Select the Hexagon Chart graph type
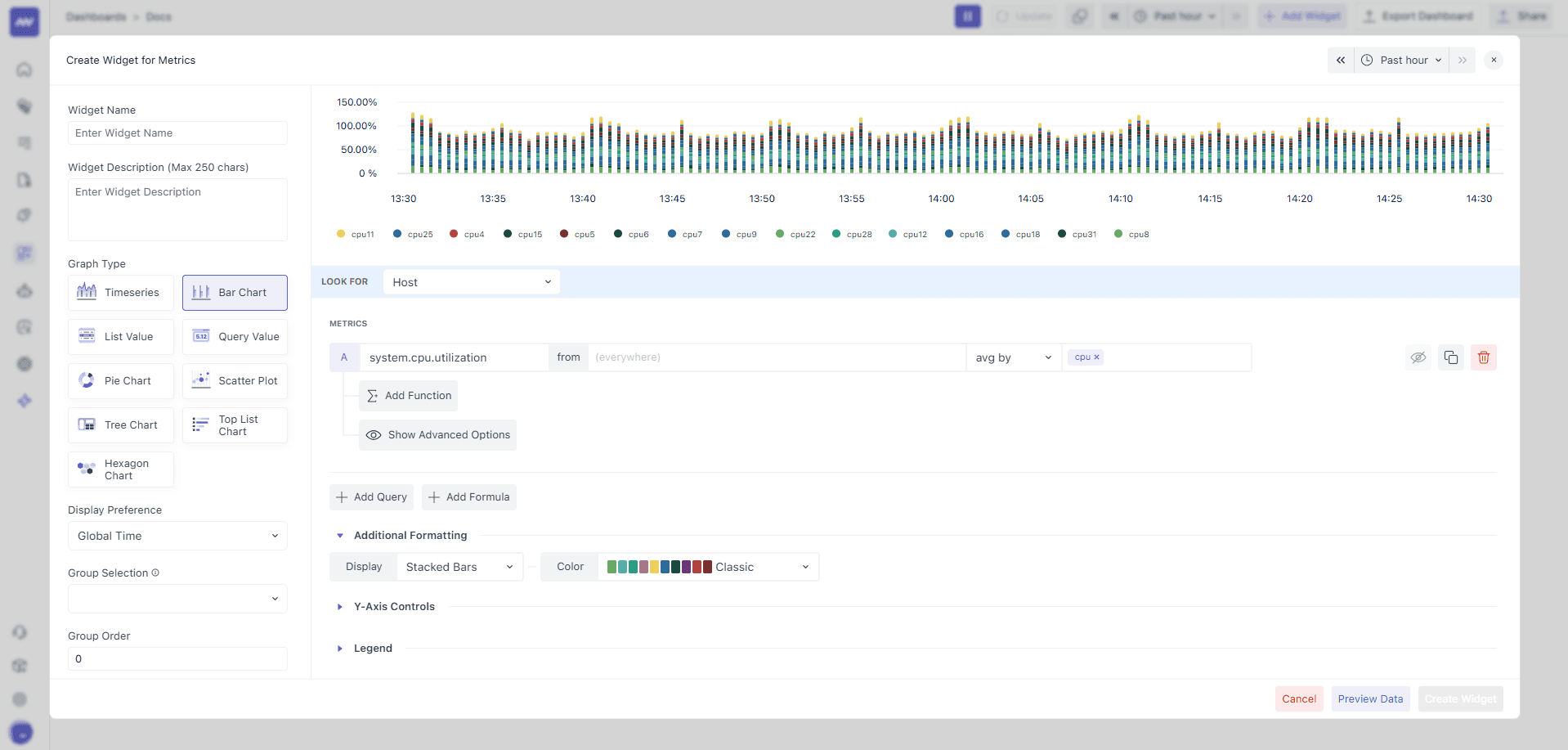Viewport: 1568px width, 750px height. click(x=120, y=469)
